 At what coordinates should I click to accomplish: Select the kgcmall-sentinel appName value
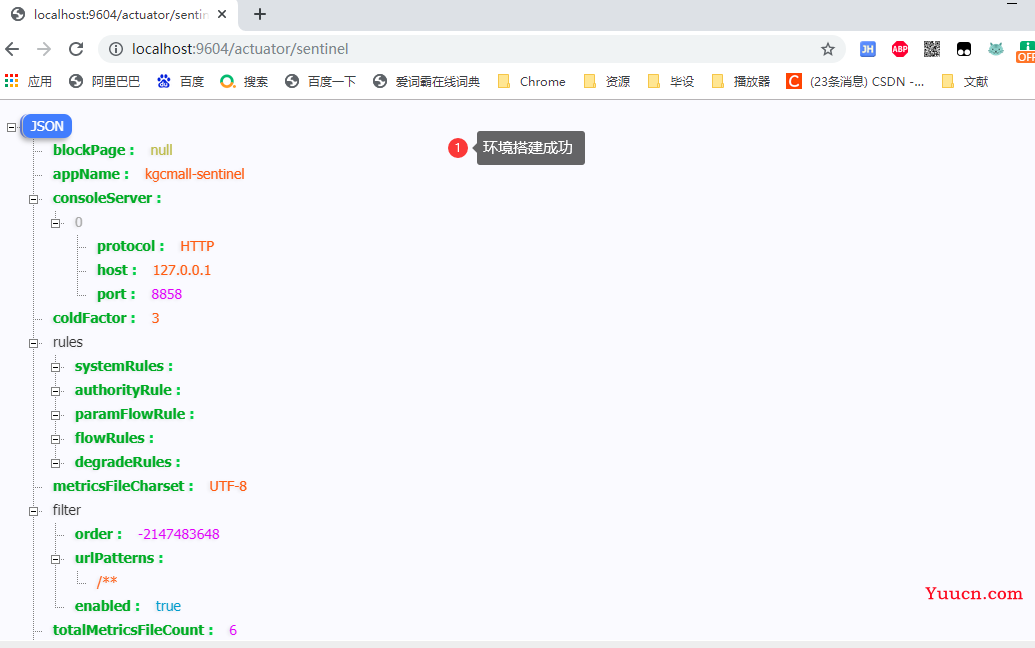coord(195,174)
